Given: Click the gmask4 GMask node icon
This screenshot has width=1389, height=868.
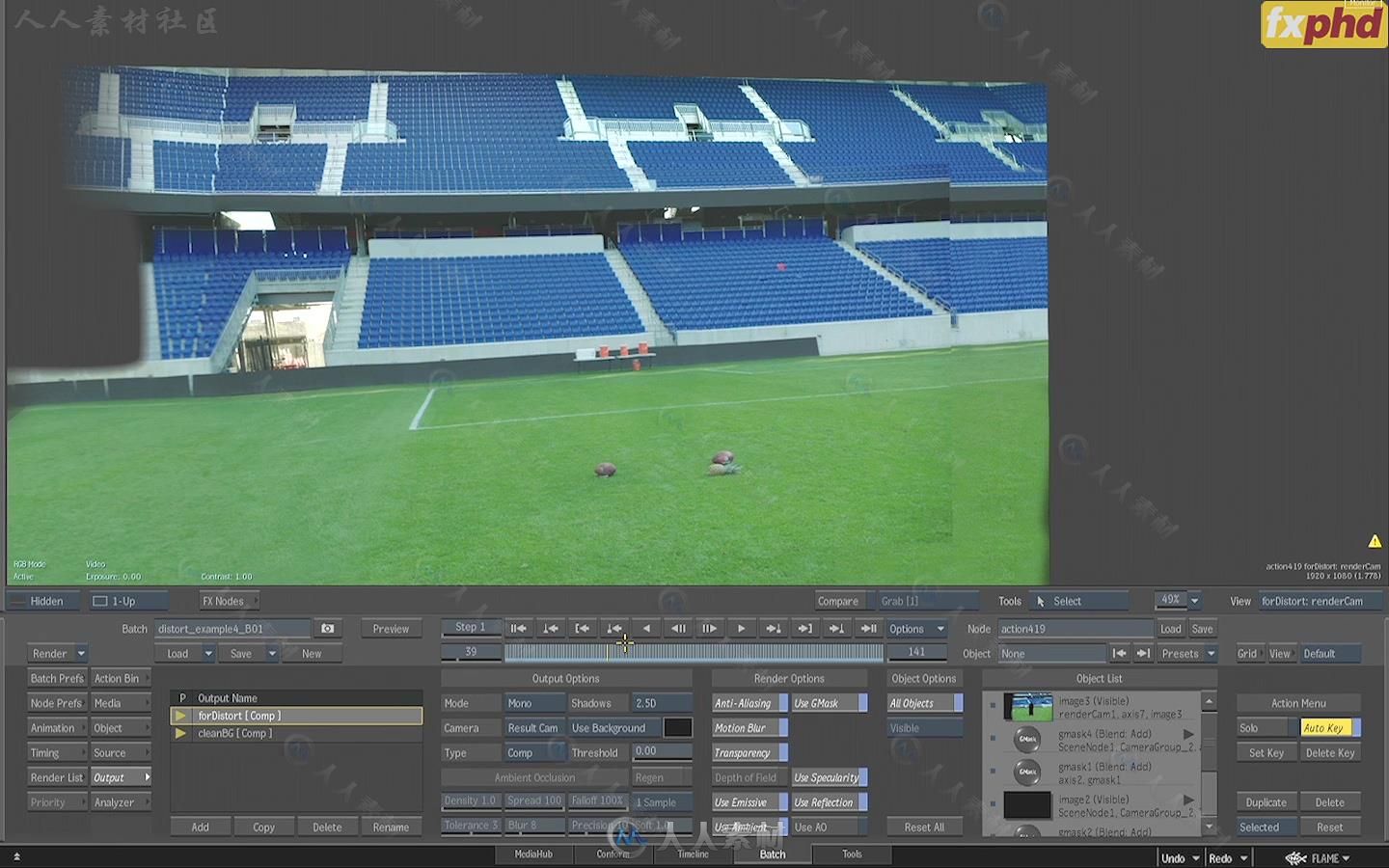Looking at the screenshot, I should pyautogui.click(x=1027, y=740).
